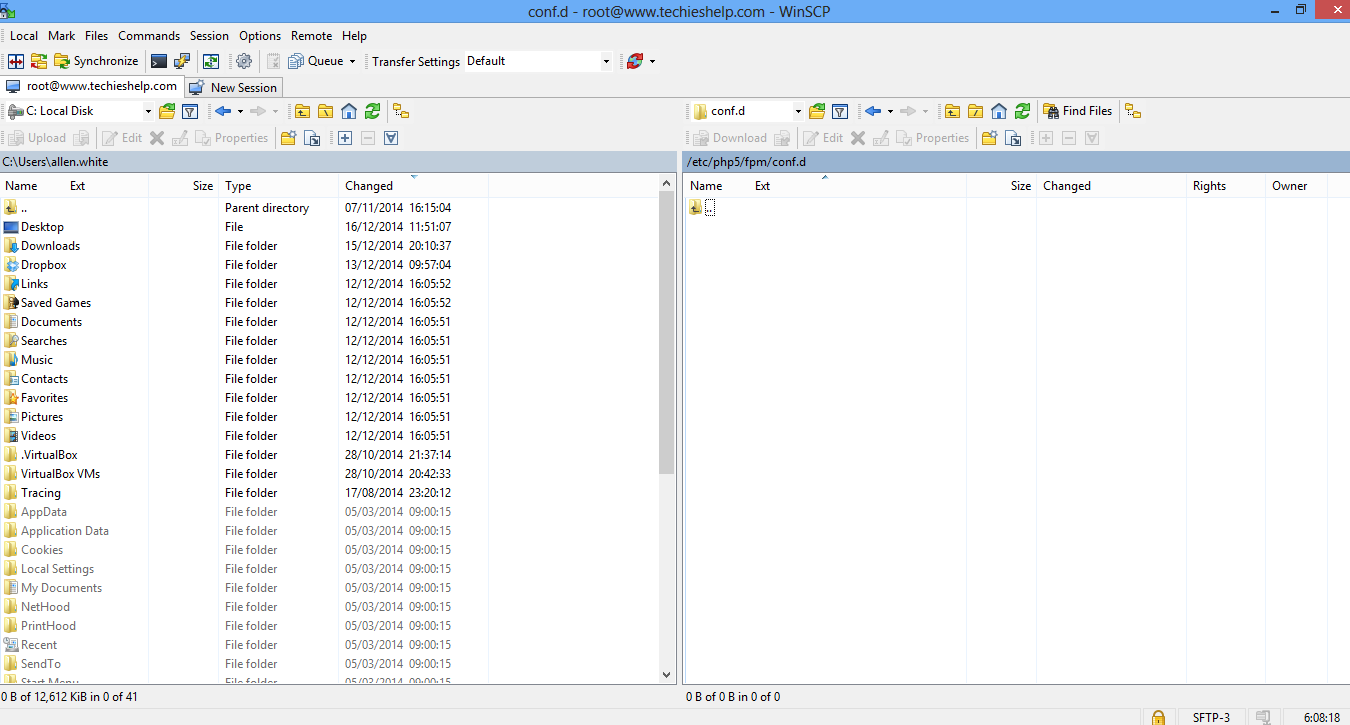Open the Local menu
Screen dimensions: 1350x725
click(24, 35)
